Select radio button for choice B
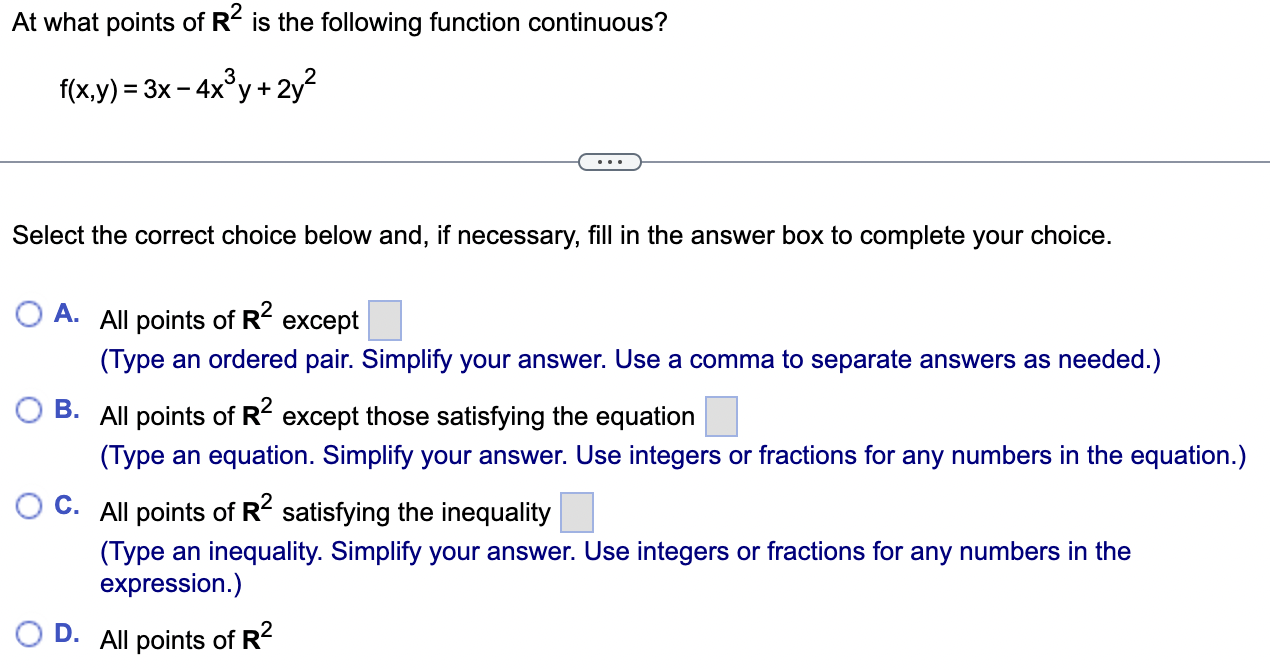Image resolution: width=1270 pixels, height=670 pixels. tap(27, 408)
